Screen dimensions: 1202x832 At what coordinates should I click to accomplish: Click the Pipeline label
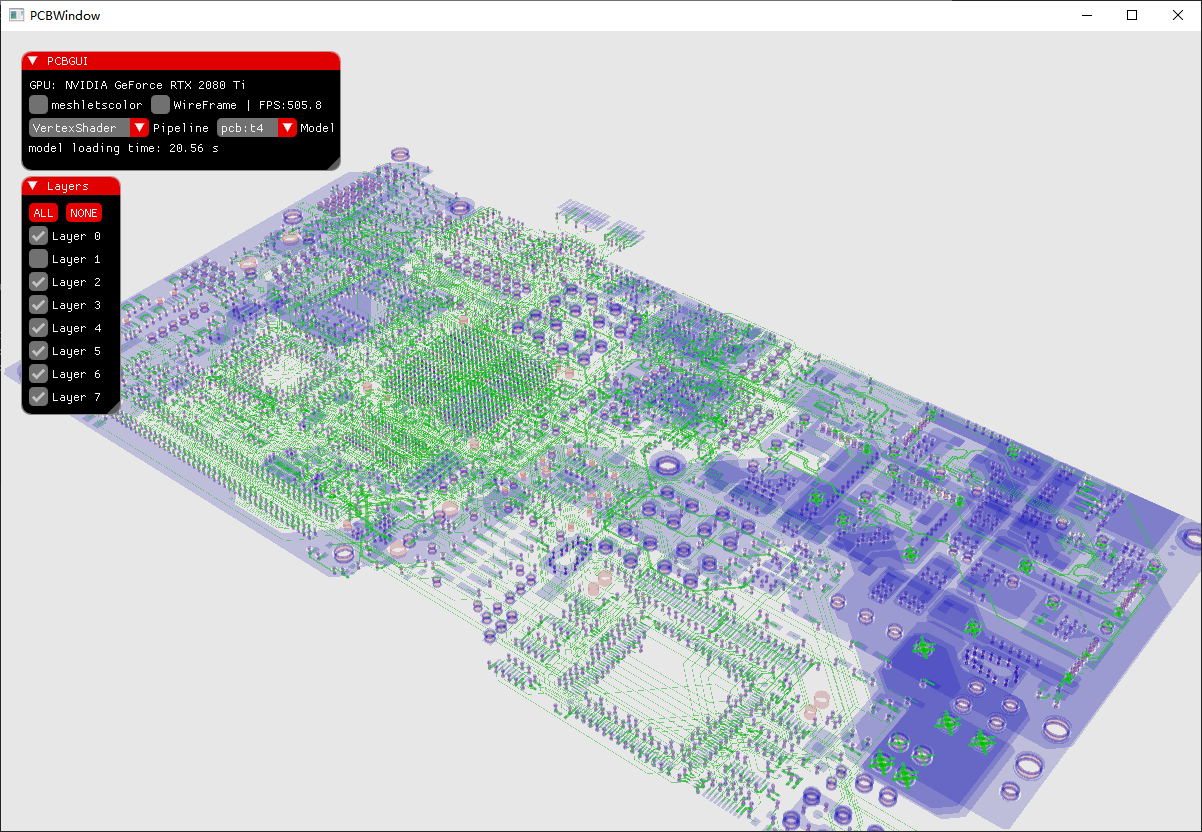181,128
